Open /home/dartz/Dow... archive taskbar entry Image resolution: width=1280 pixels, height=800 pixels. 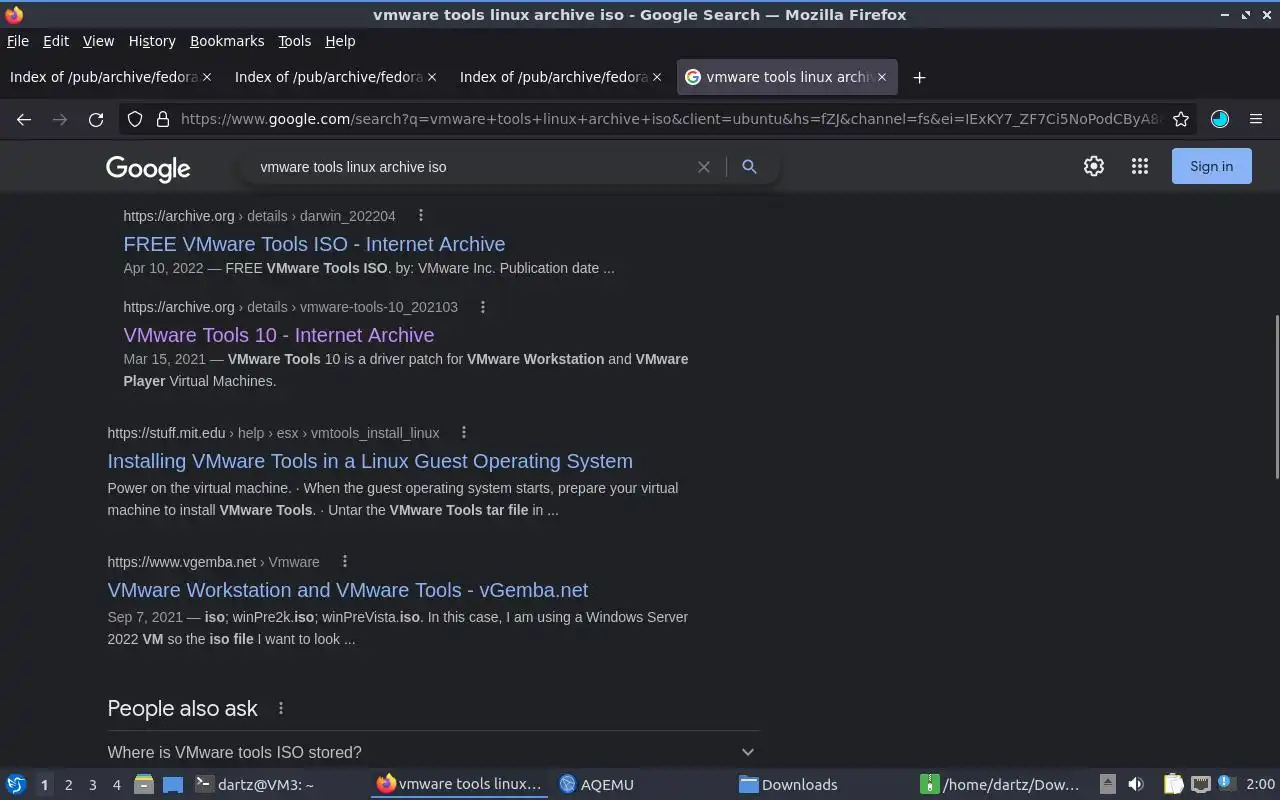[1005, 784]
